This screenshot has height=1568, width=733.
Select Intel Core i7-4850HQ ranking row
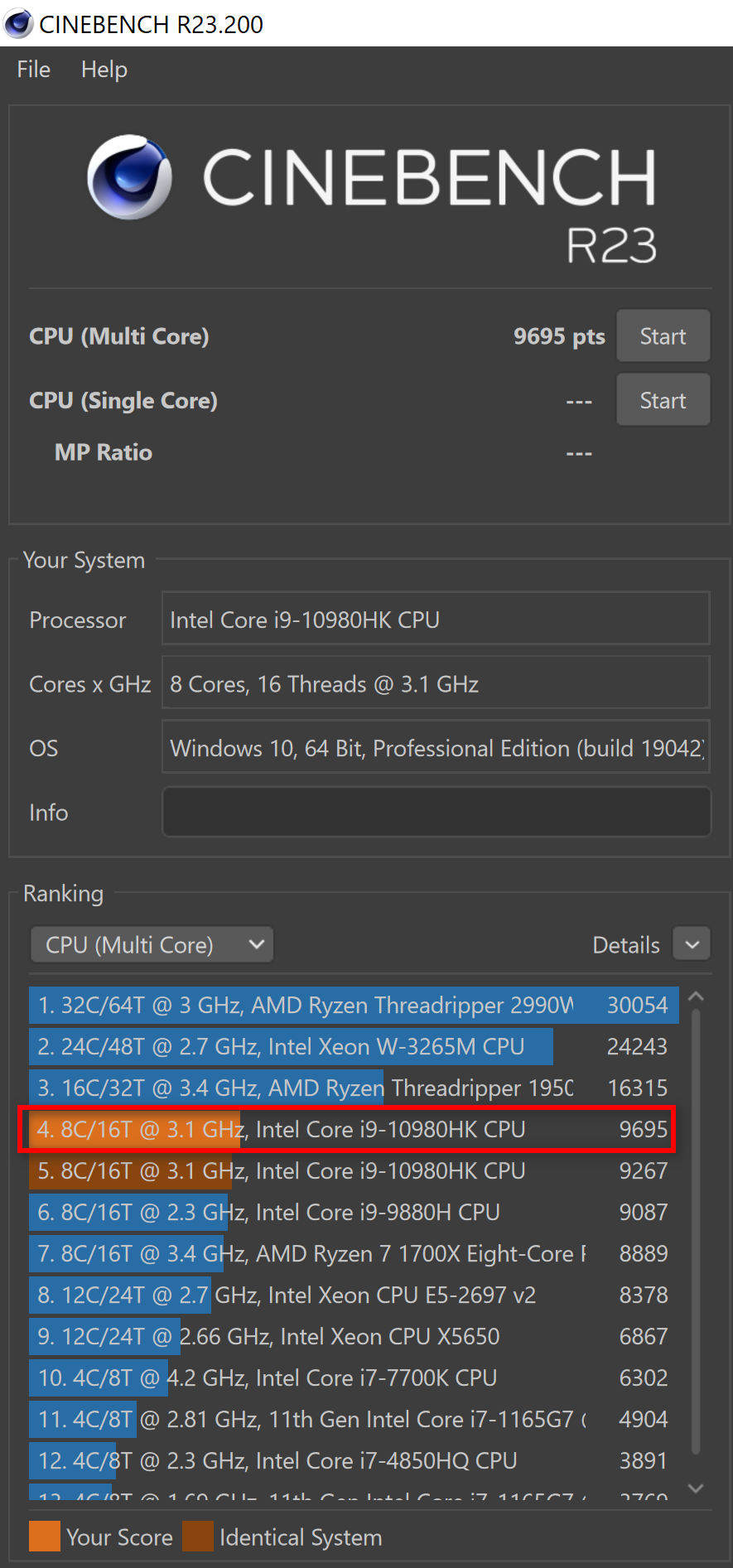tap(354, 1460)
